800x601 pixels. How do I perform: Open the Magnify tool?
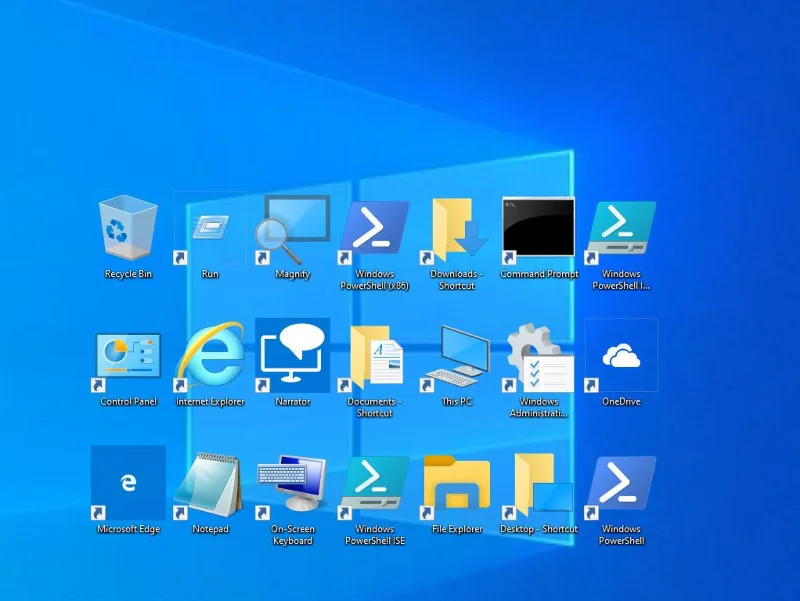coord(293,228)
